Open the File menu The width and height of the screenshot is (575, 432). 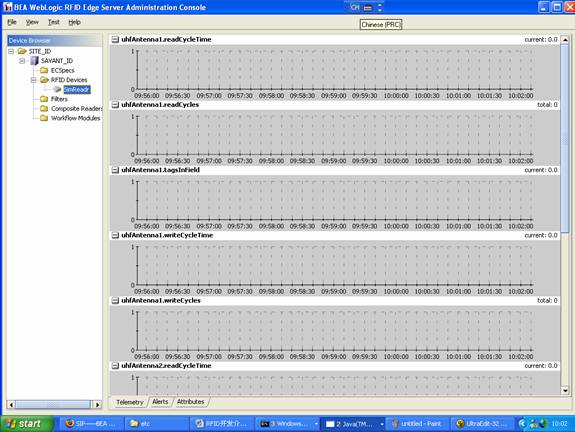coord(12,22)
